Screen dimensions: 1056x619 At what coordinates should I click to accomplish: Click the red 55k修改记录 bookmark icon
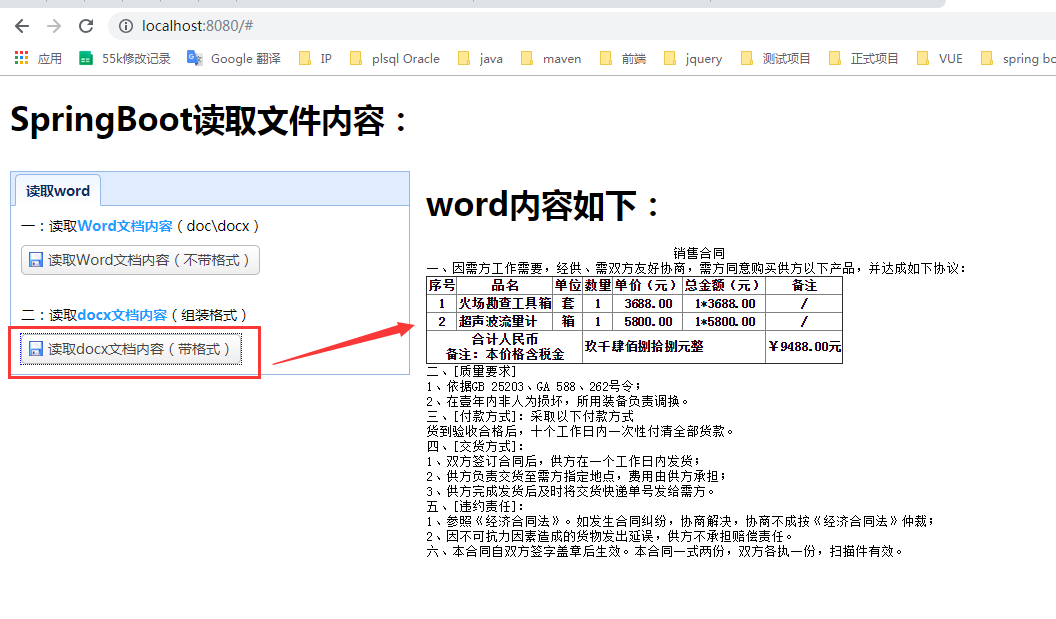click(x=85, y=58)
